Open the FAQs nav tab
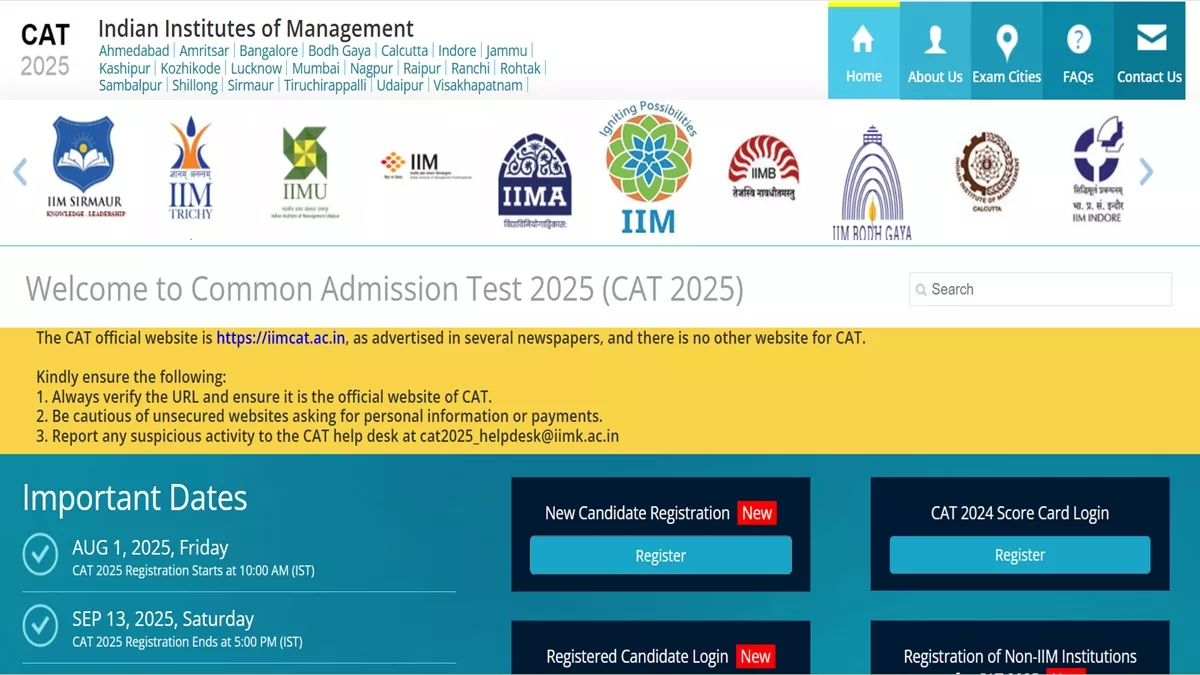The height and width of the screenshot is (675, 1200). 1078,52
